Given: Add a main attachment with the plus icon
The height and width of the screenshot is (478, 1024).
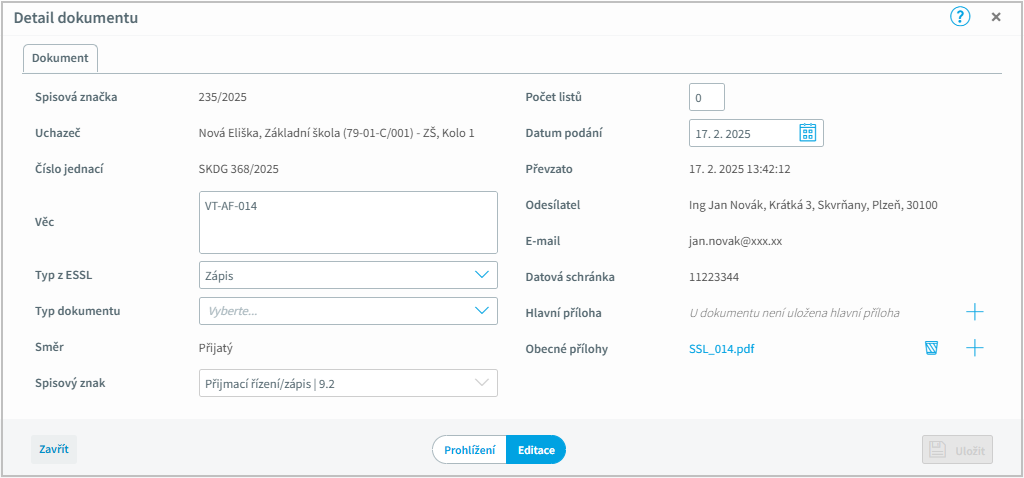Looking at the screenshot, I should coord(974,312).
